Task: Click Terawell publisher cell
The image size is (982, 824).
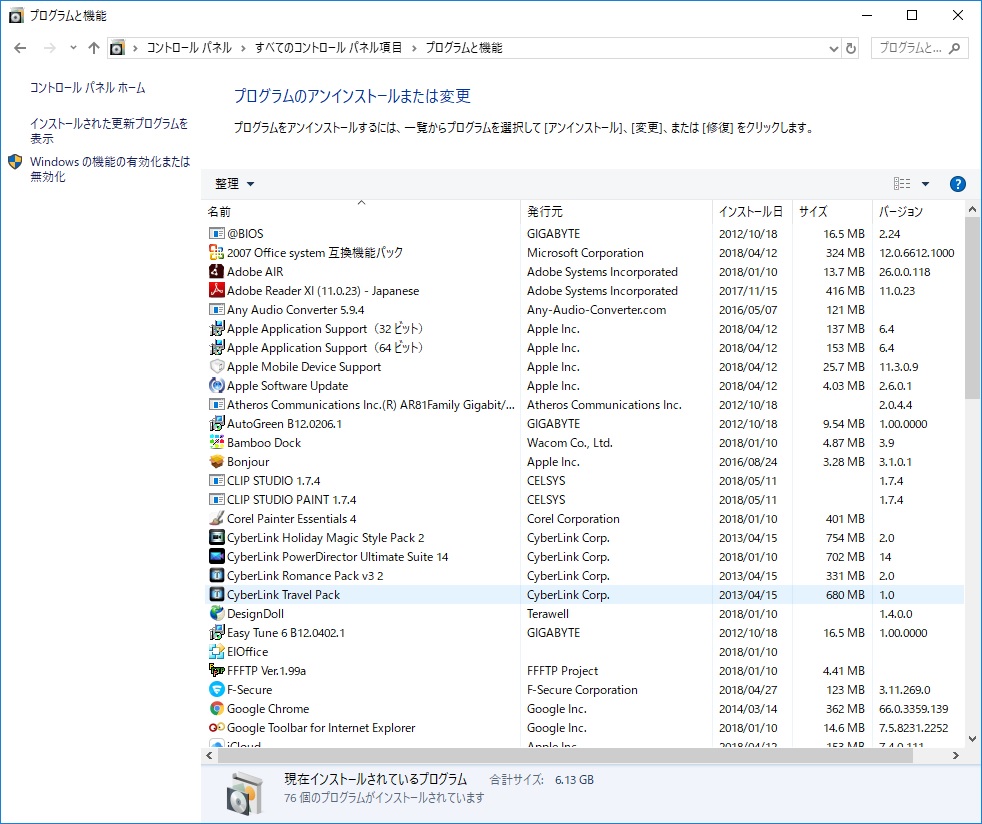Action: [x=548, y=614]
